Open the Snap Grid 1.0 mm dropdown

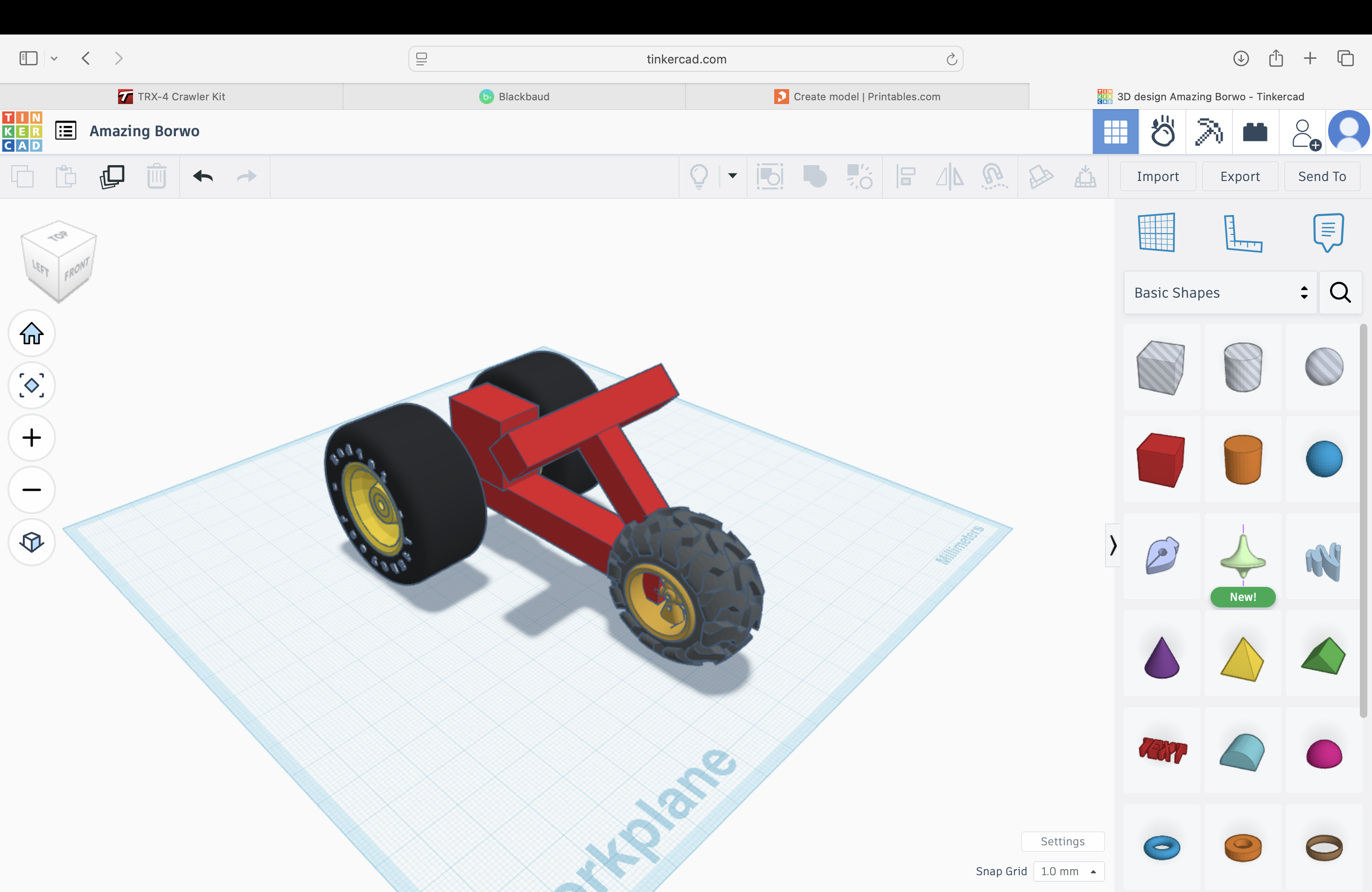tap(1069, 871)
